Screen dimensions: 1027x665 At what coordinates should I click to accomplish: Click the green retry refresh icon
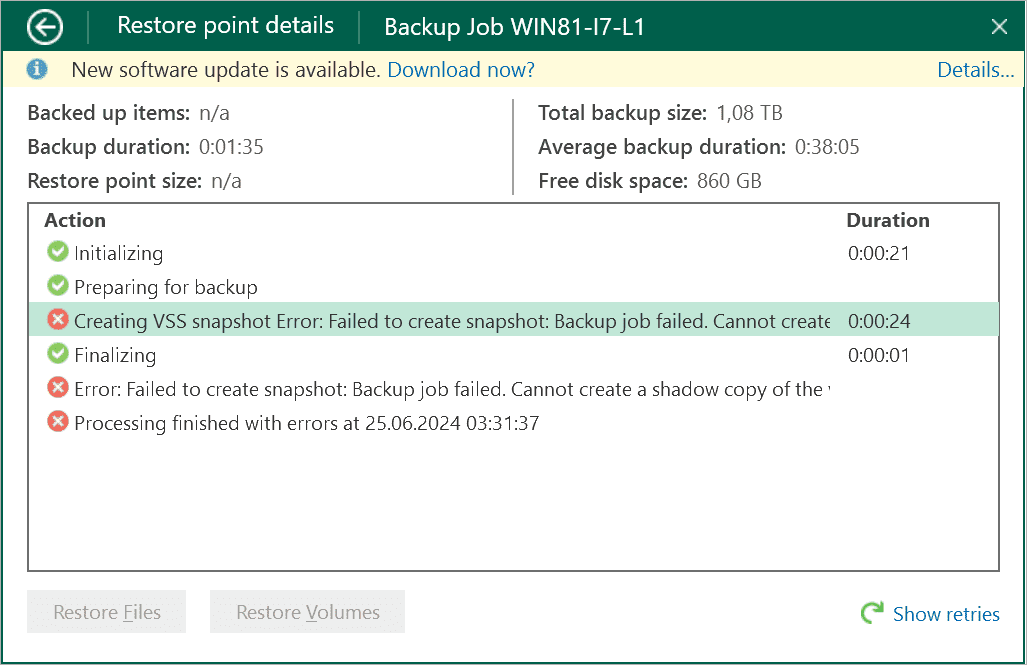870,612
